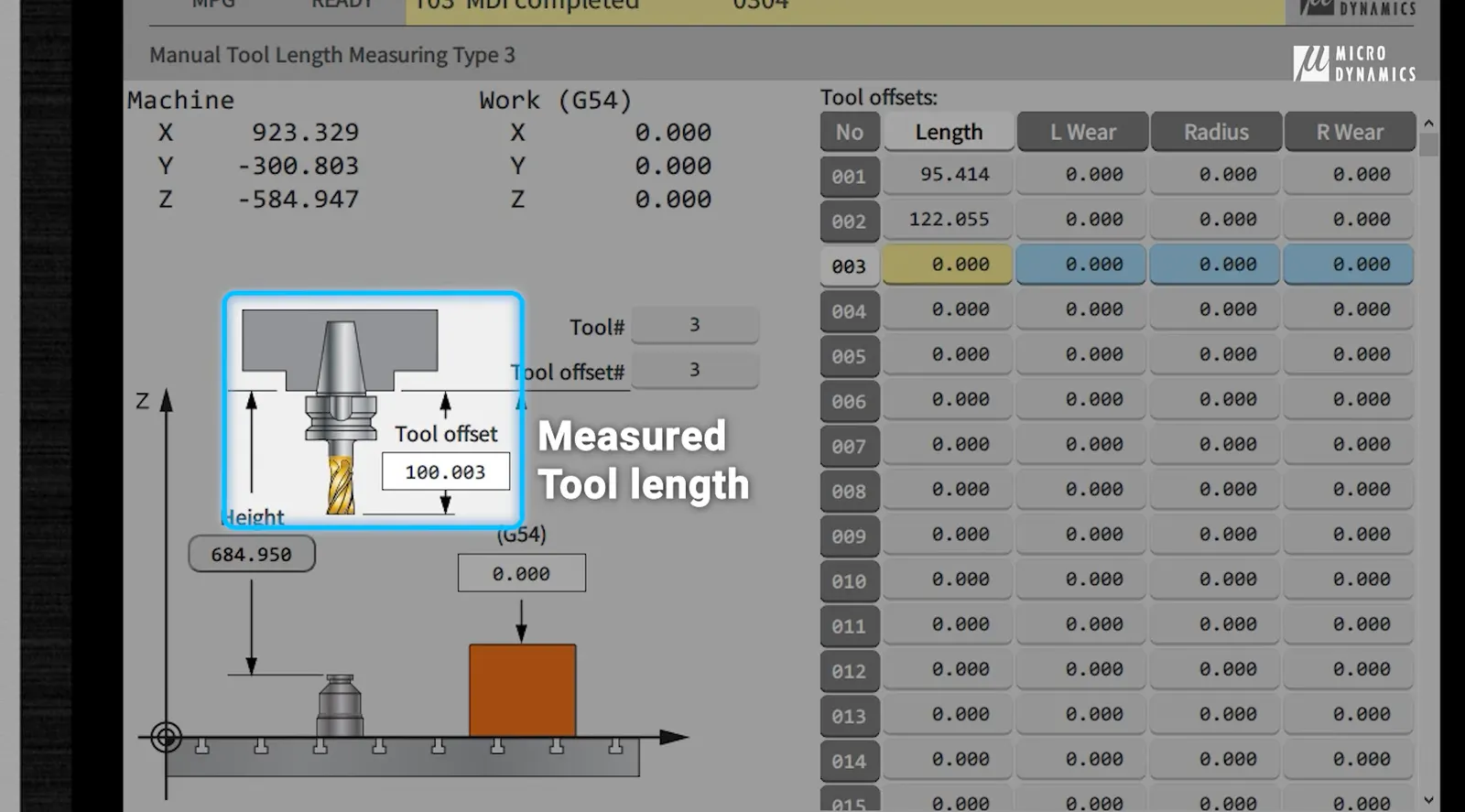This screenshot has width=1465, height=812.
Task: Click Radius cell of tool 009
Action: coord(1216,534)
